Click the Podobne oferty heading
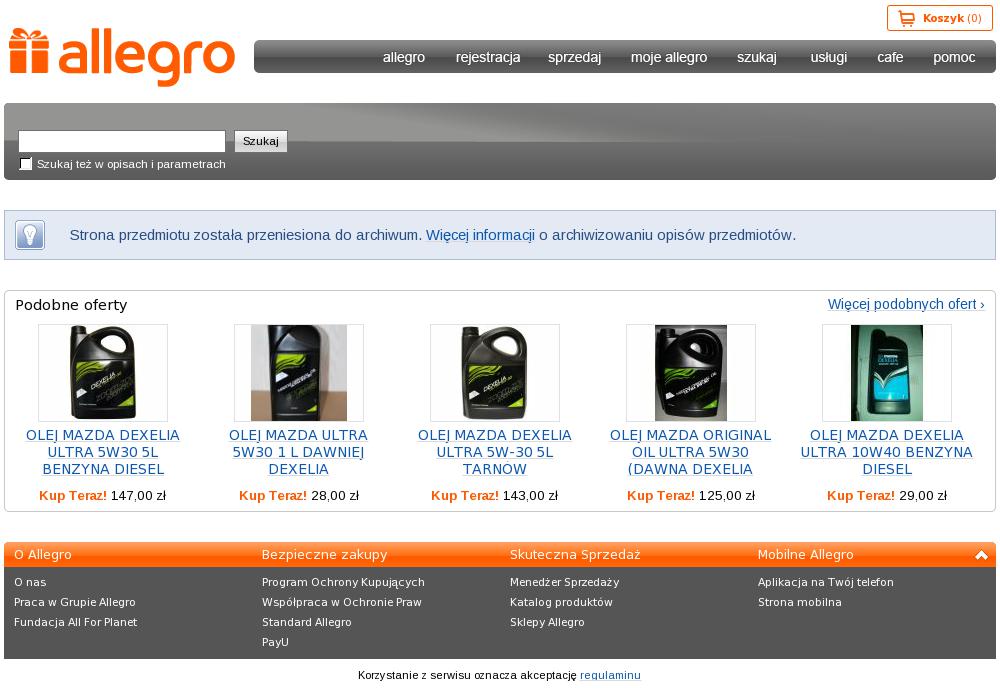Screen dimensions: 1000x695 tap(71, 305)
